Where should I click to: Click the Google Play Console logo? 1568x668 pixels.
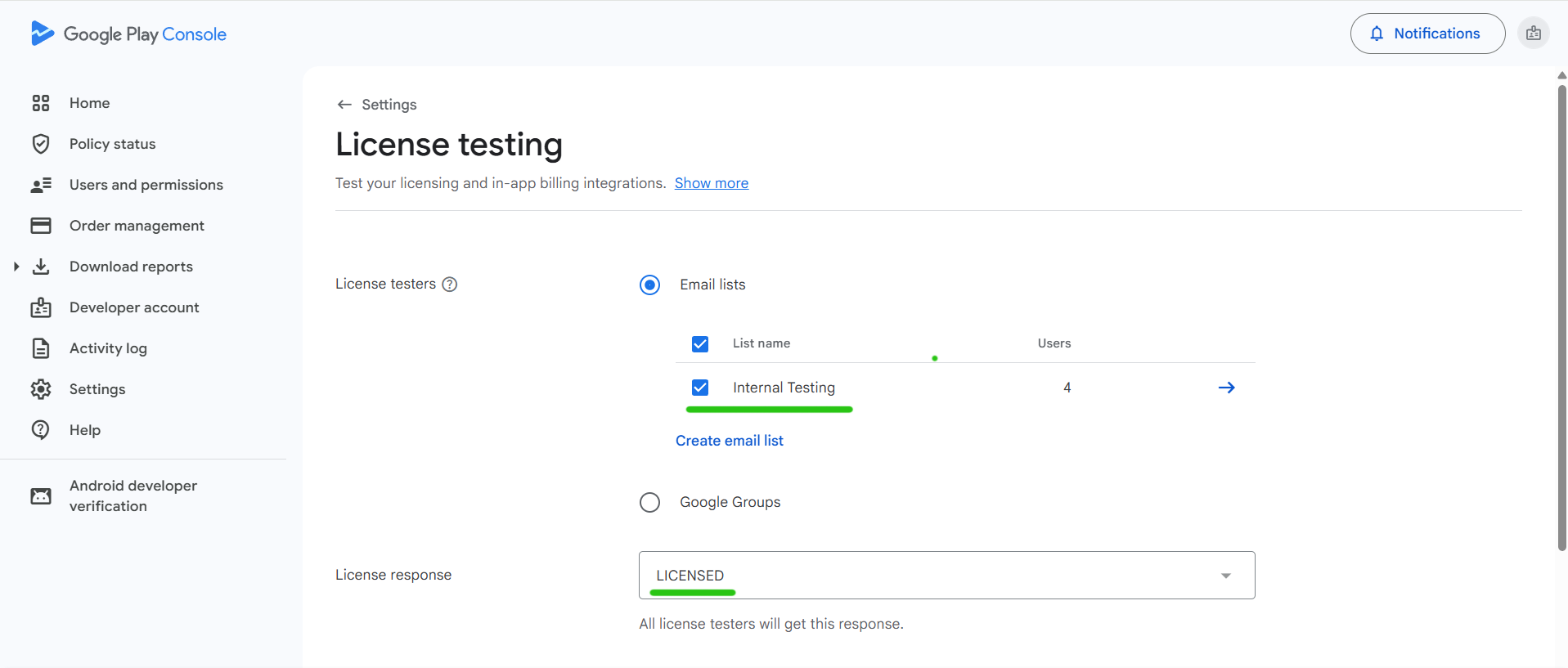128,34
